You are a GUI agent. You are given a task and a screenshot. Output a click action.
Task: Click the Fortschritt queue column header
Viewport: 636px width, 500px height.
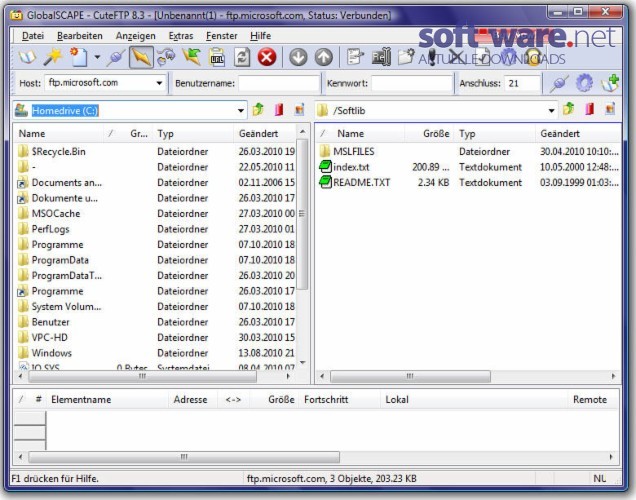pyautogui.click(x=339, y=399)
